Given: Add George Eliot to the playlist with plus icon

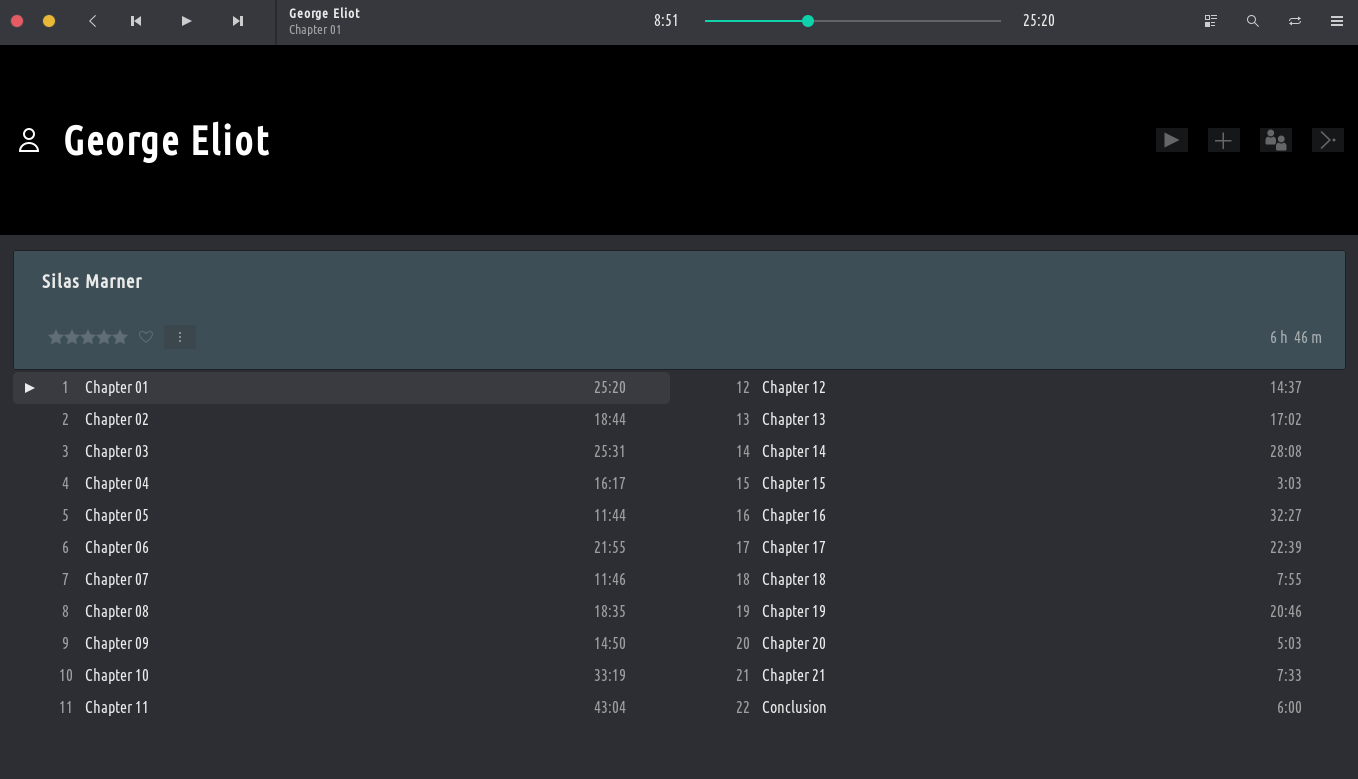Looking at the screenshot, I should click(x=1223, y=140).
